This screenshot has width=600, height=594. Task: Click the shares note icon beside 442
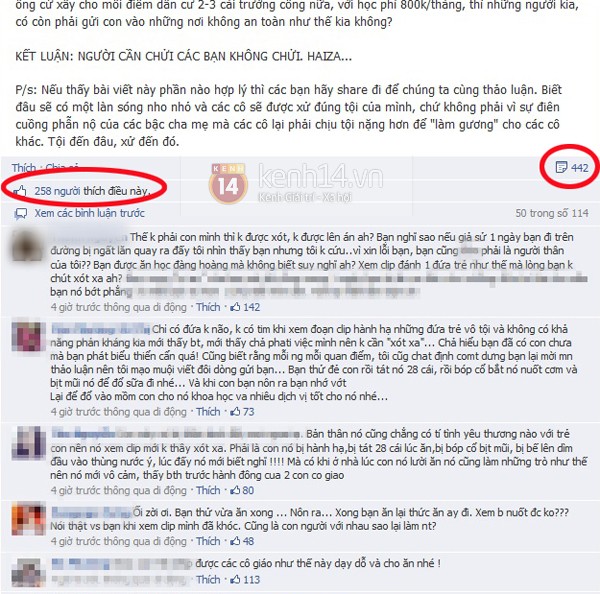pos(561,167)
